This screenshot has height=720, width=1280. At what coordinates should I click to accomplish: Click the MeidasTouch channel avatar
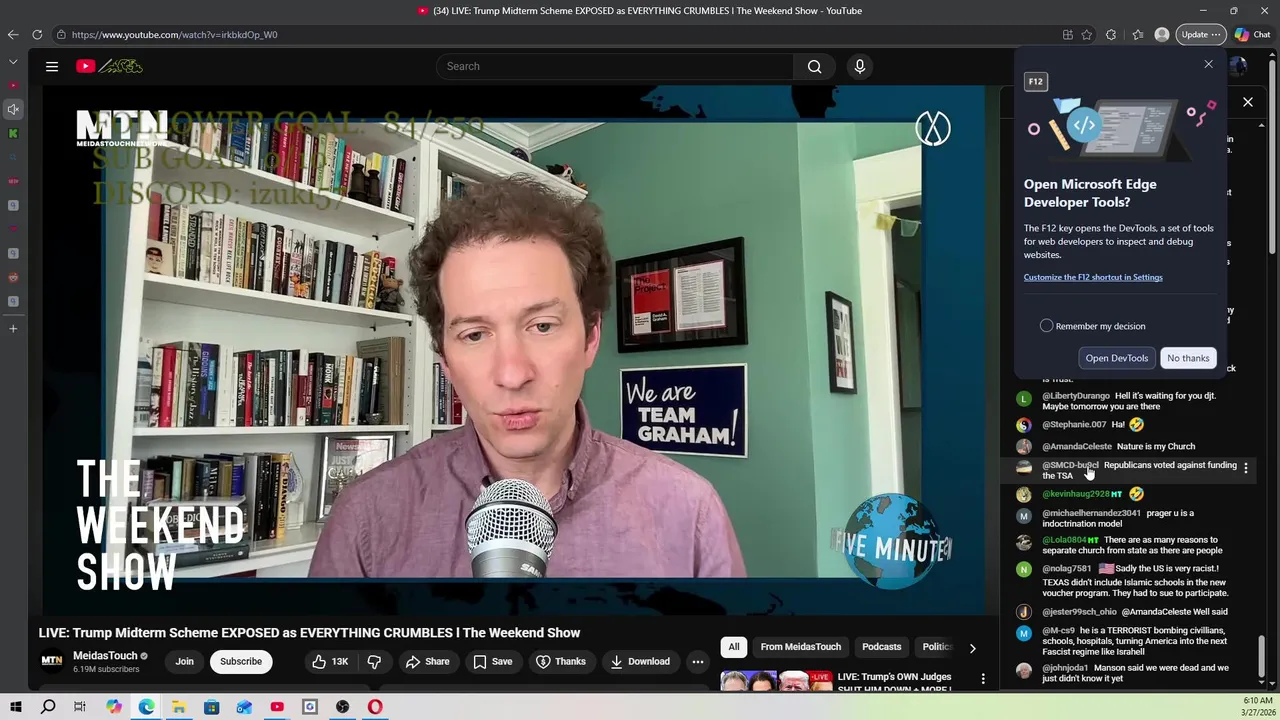tap(51, 661)
